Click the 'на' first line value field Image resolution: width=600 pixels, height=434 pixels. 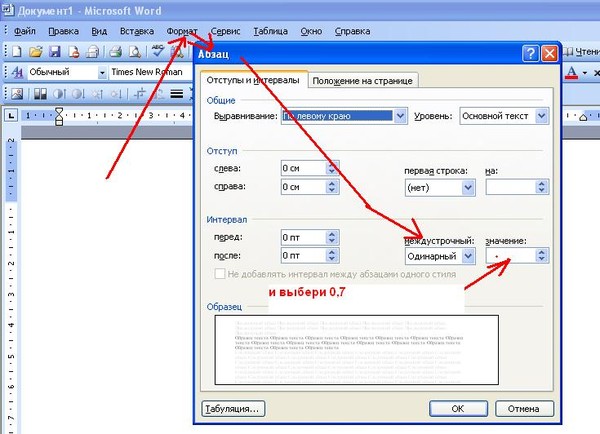511,187
